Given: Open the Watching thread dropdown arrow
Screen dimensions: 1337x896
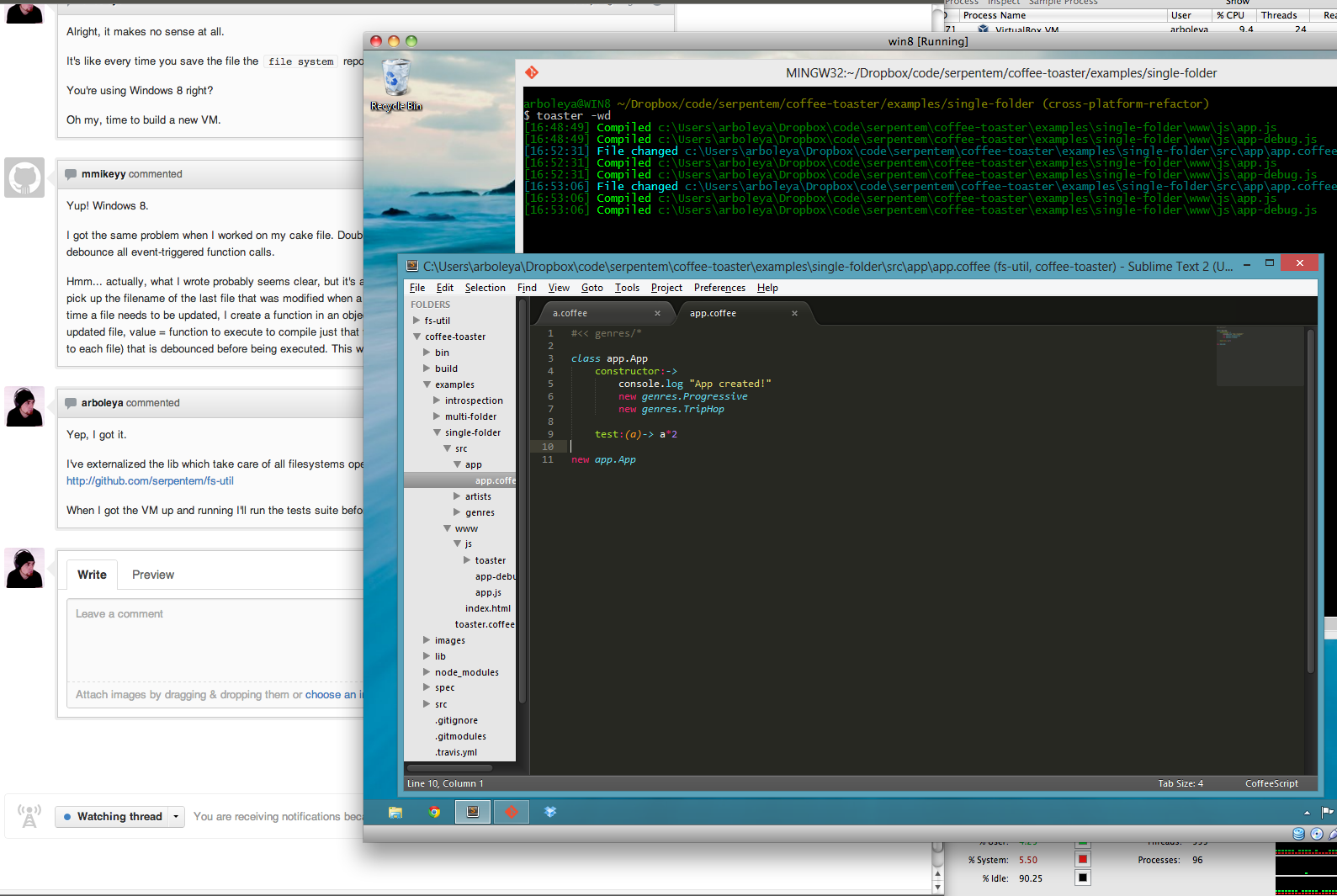Looking at the screenshot, I should pos(176,816).
